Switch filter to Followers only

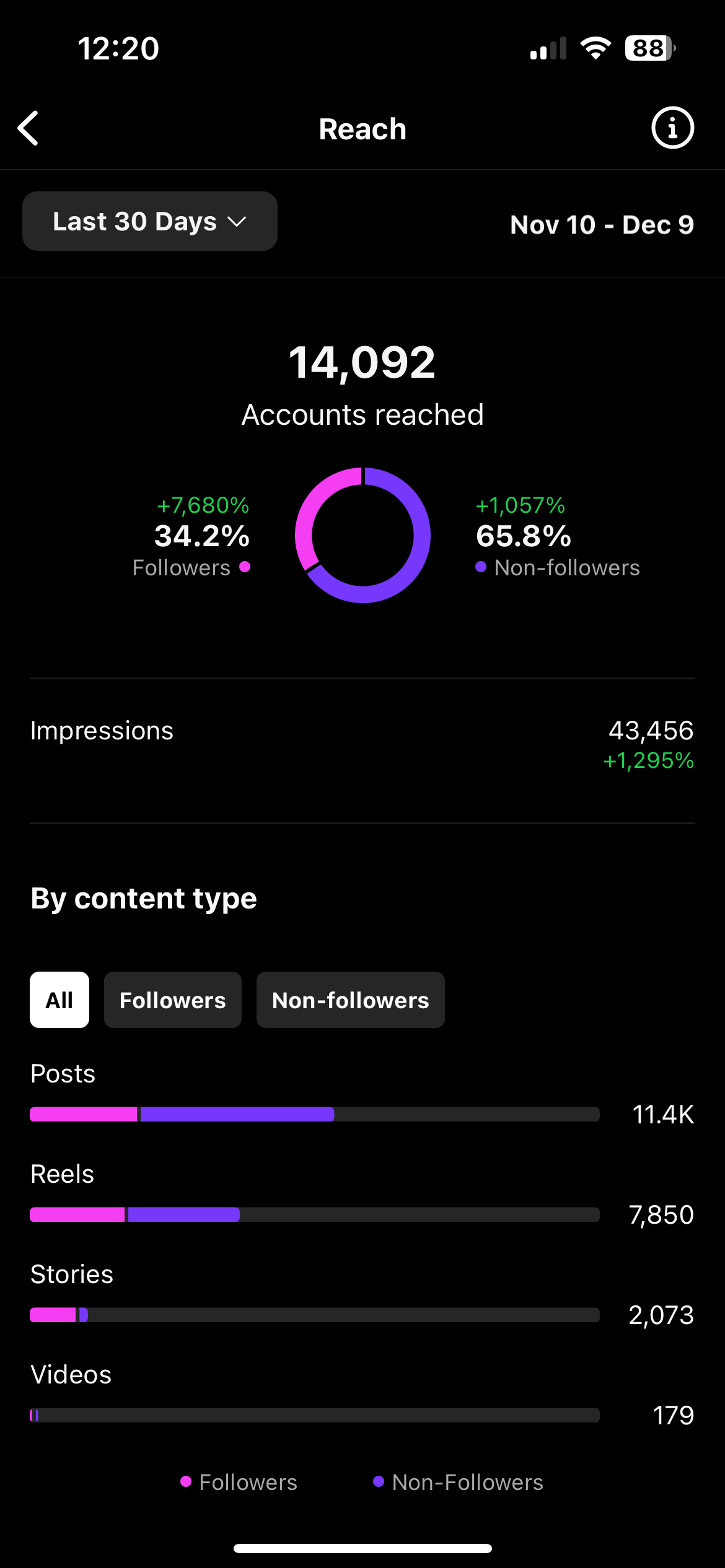[x=173, y=1000]
